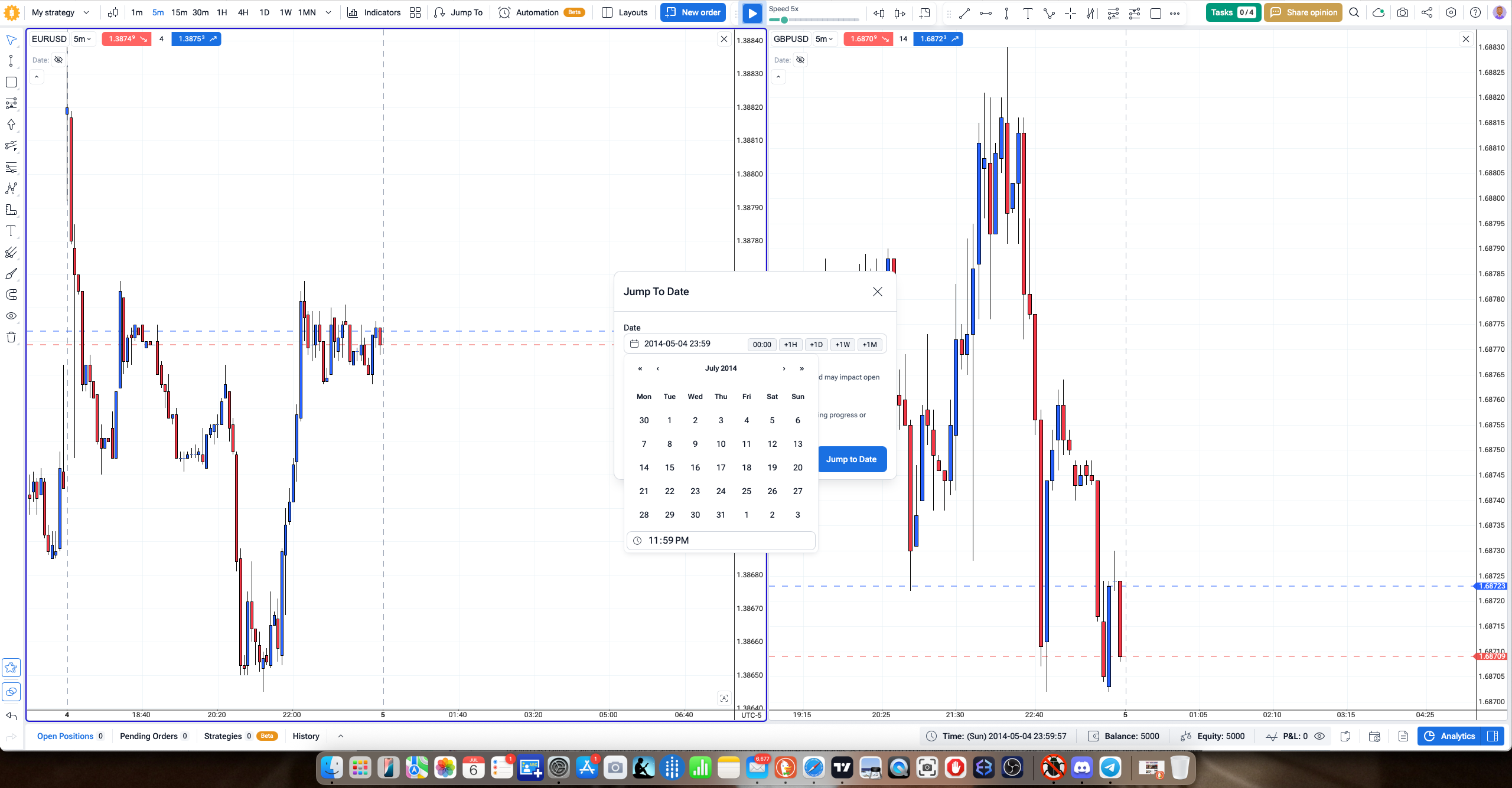Select the 1m timeframe

click(x=136, y=12)
